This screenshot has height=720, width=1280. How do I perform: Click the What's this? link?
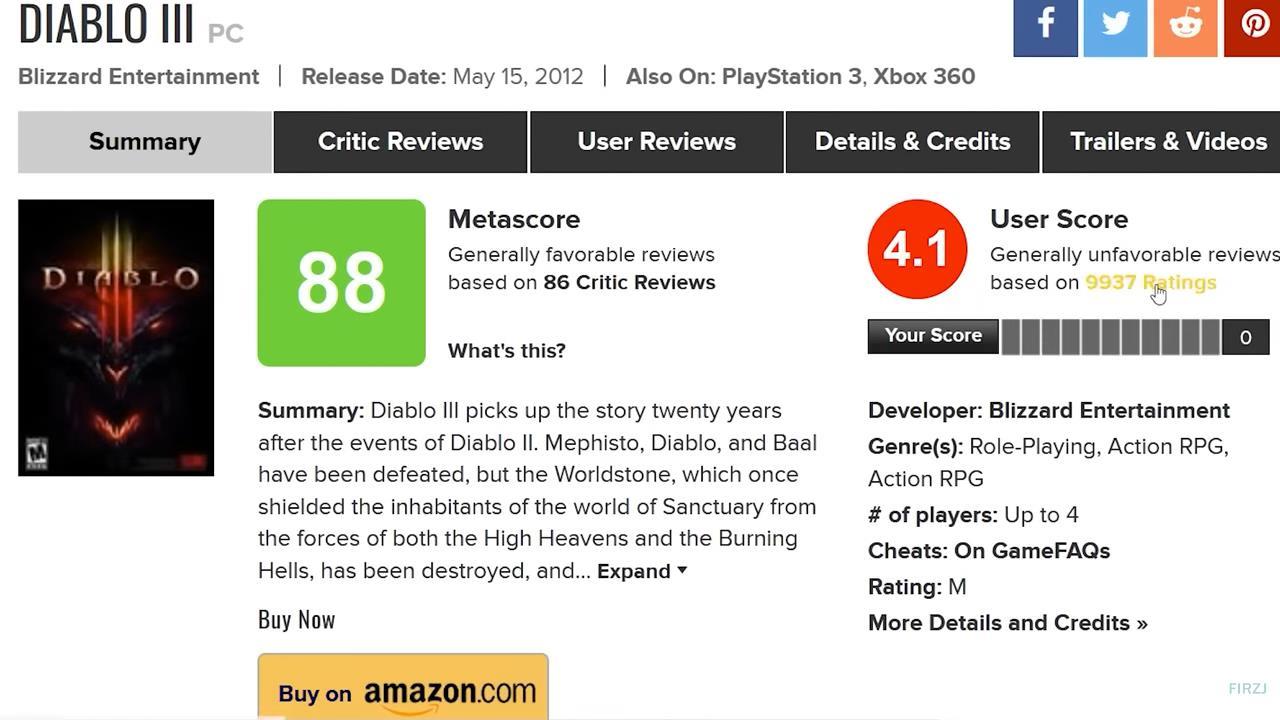(507, 351)
